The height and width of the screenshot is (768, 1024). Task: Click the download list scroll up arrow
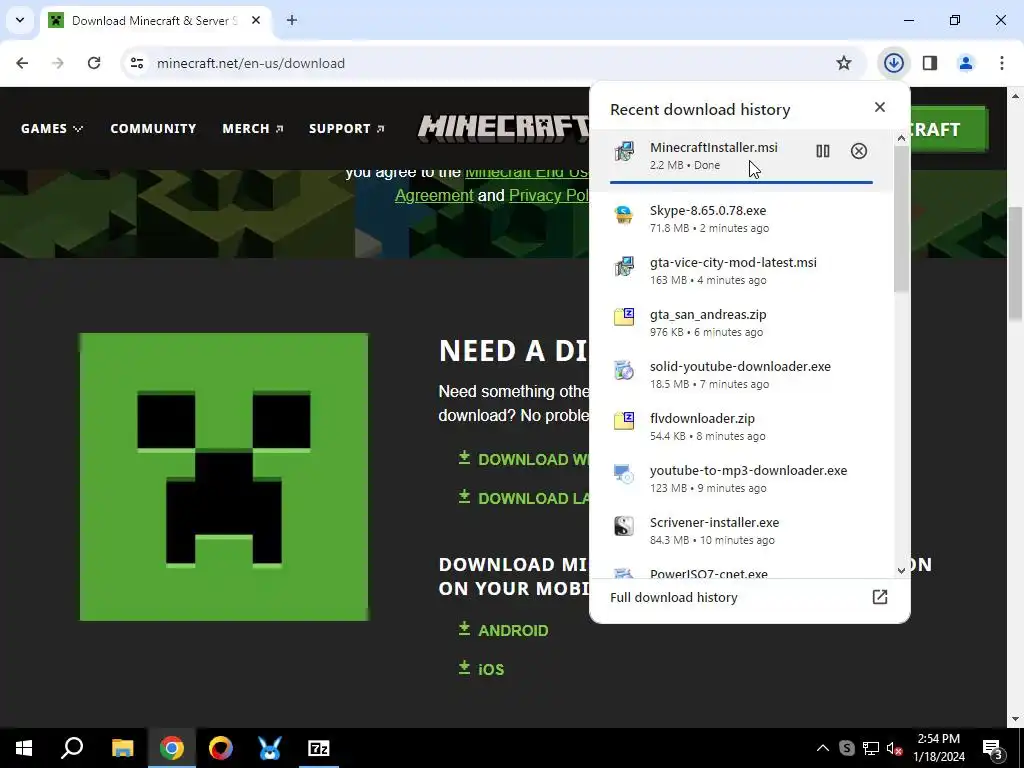(x=901, y=138)
